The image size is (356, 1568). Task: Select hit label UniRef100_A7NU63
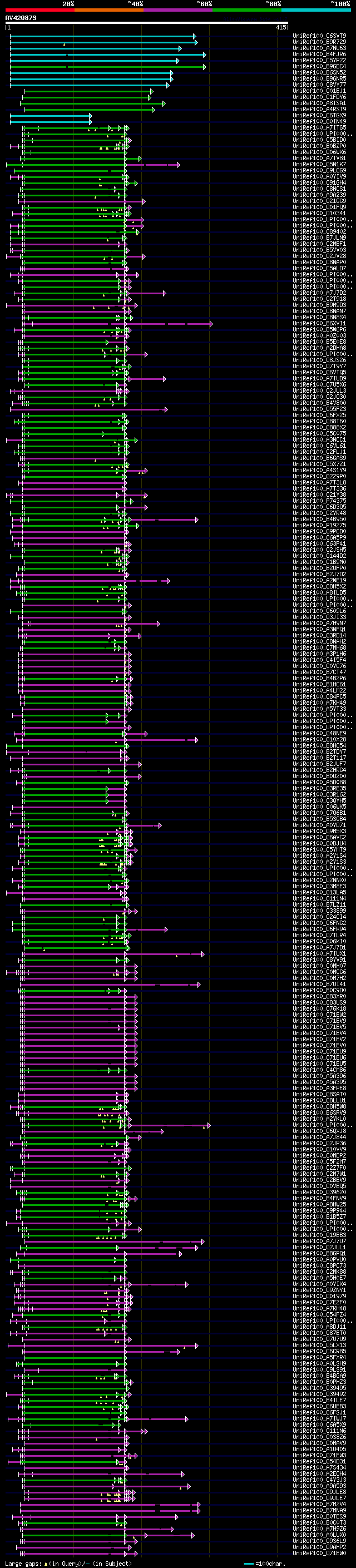tap(319, 48)
